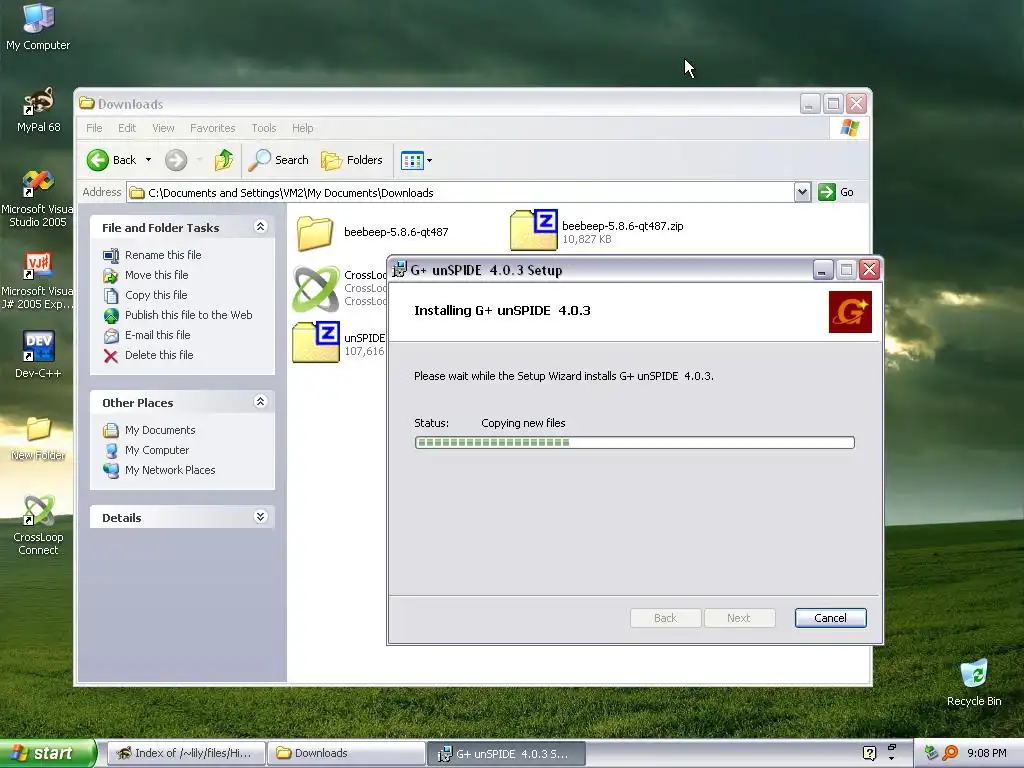Image resolution: width=1024 pixels, height=768 pixels.
Task: Click the installation progress bar
Action: point(634,443)
